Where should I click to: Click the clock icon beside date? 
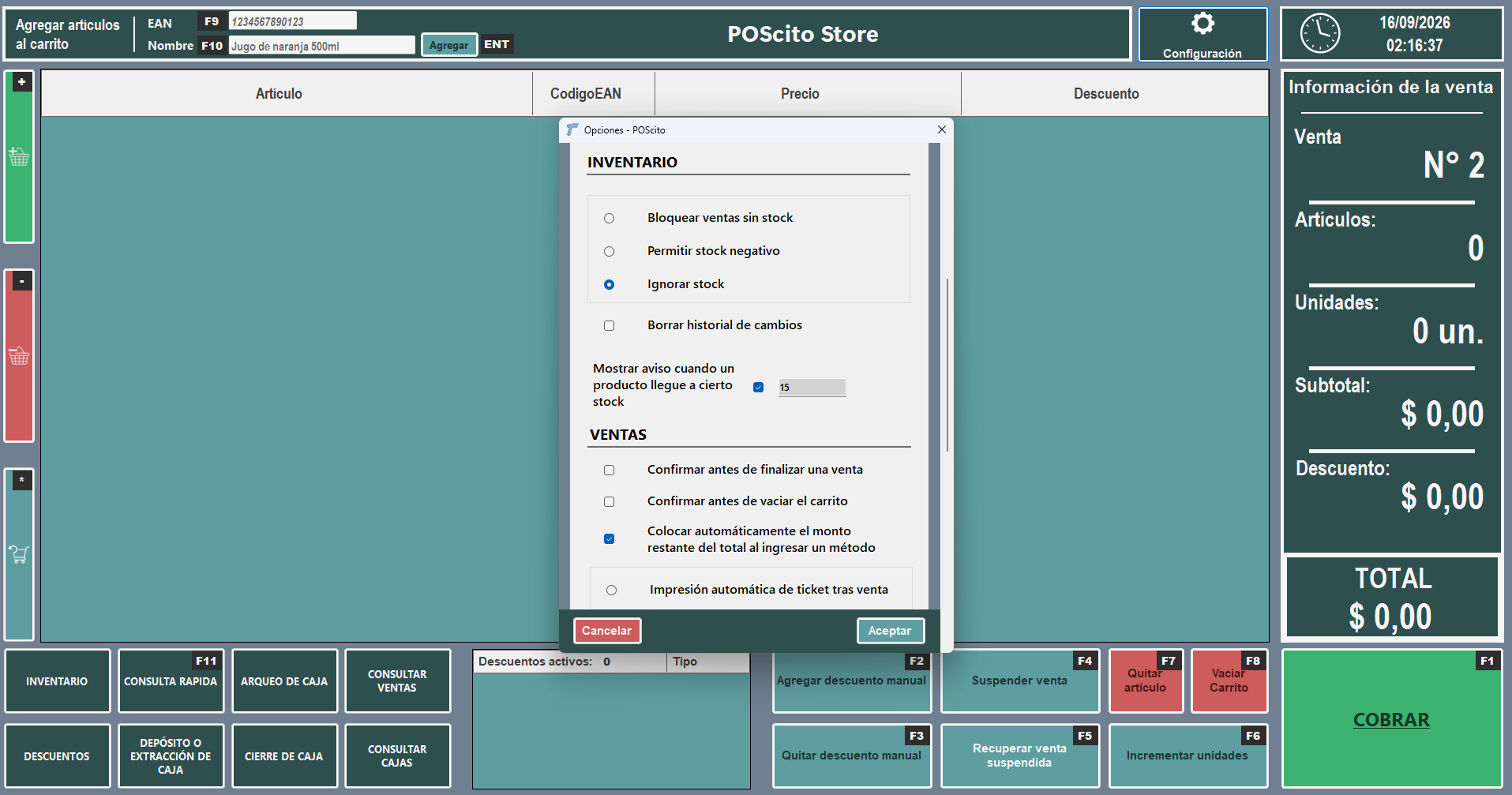1320,34
